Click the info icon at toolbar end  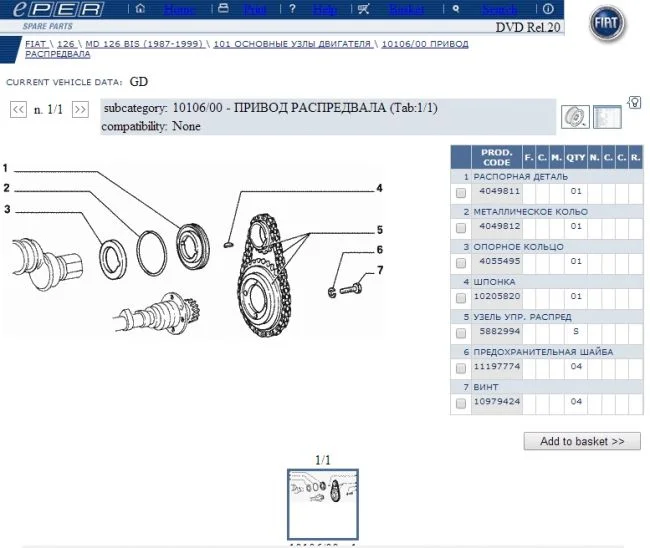pos(547,9)
